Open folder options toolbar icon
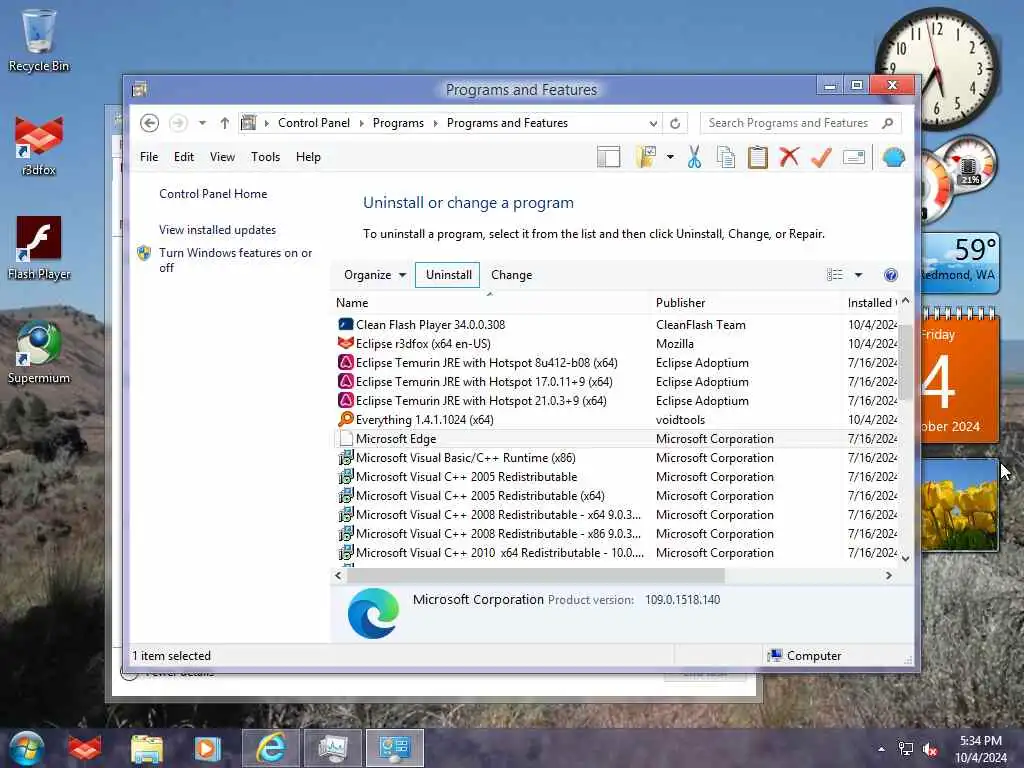Screen dimensions: 1024x768 tap(645, 157)
